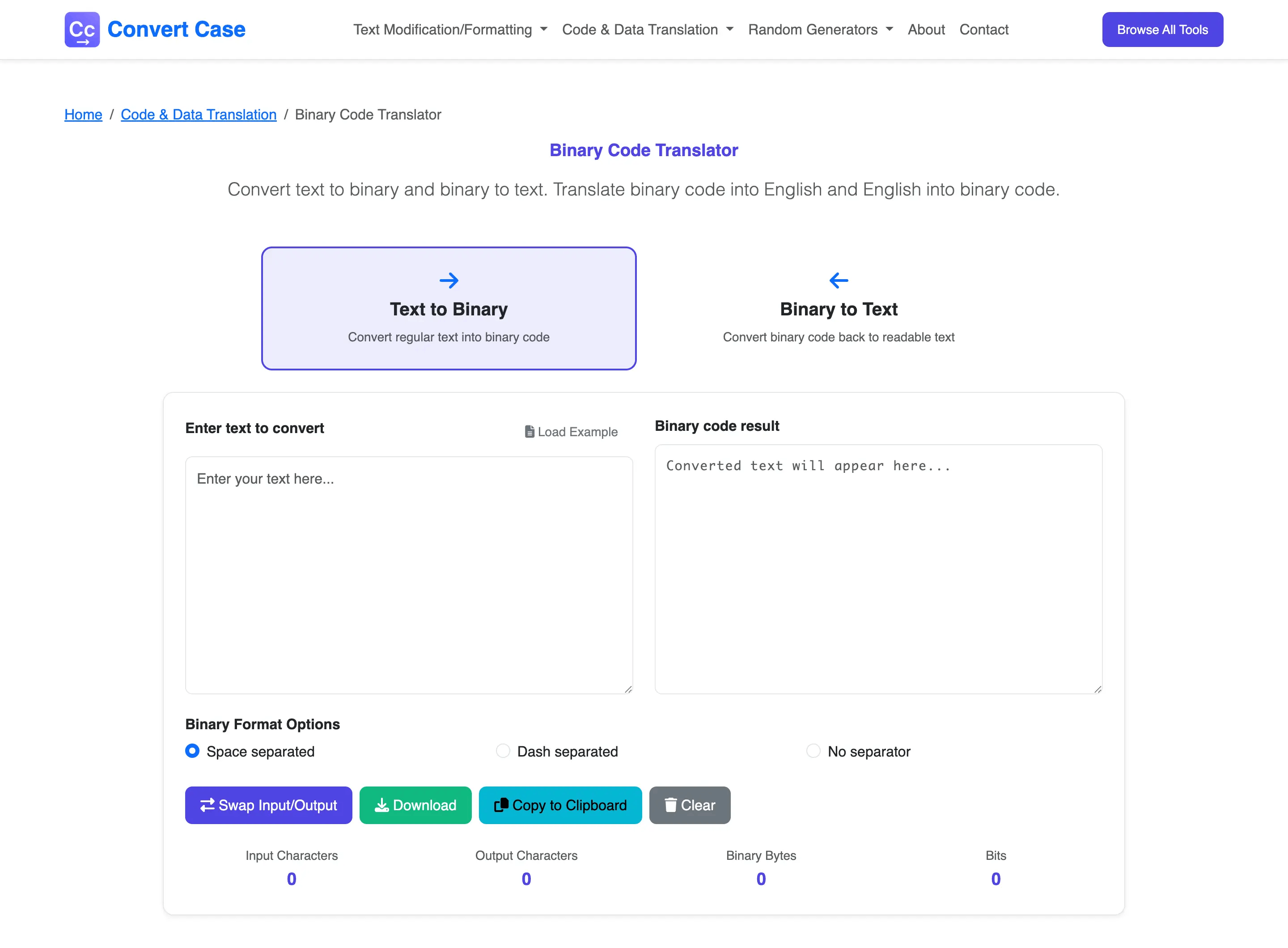
Task: Click into the Enter your text here field
Action: click(408, 574)
